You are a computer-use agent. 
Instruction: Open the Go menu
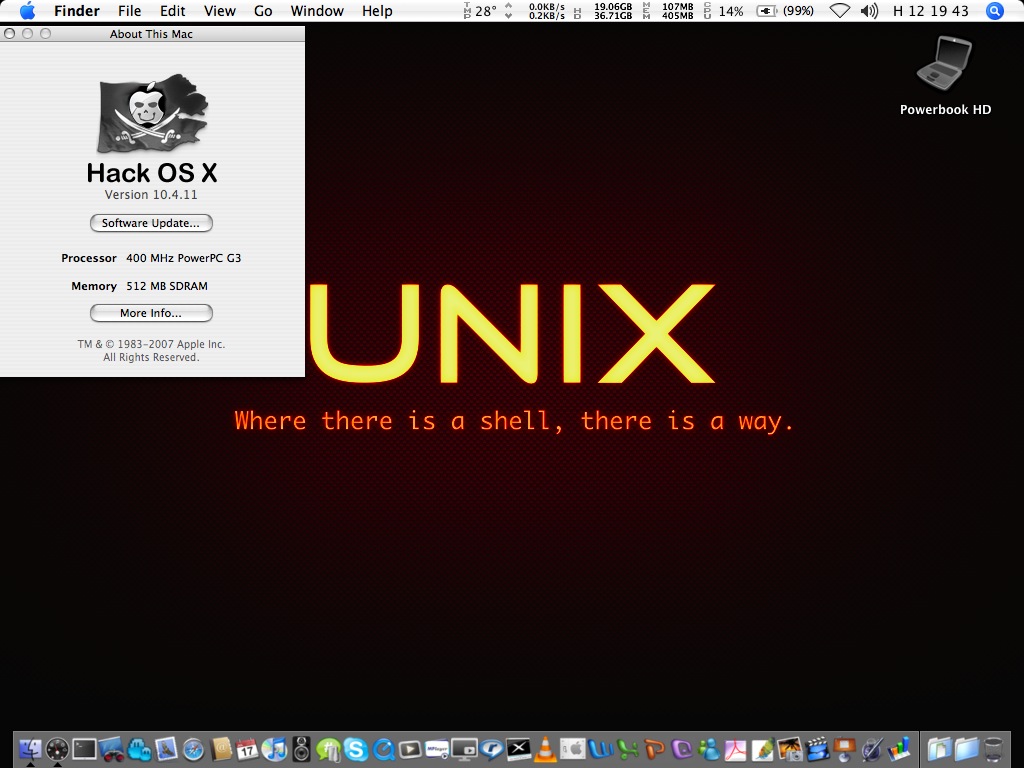pyautogui.click(x=263, y=11)
